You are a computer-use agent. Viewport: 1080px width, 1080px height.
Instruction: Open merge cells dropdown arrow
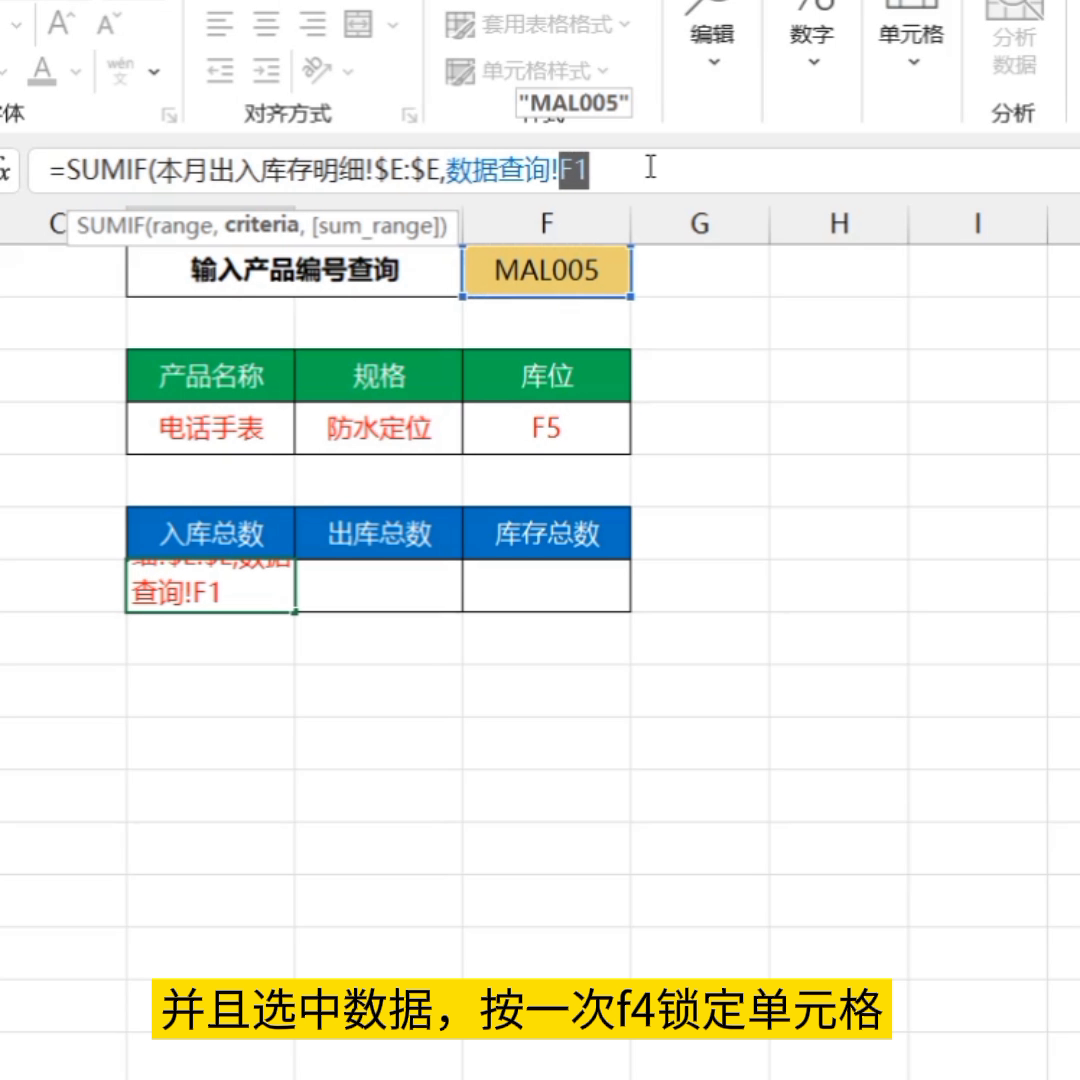point(393,25)
